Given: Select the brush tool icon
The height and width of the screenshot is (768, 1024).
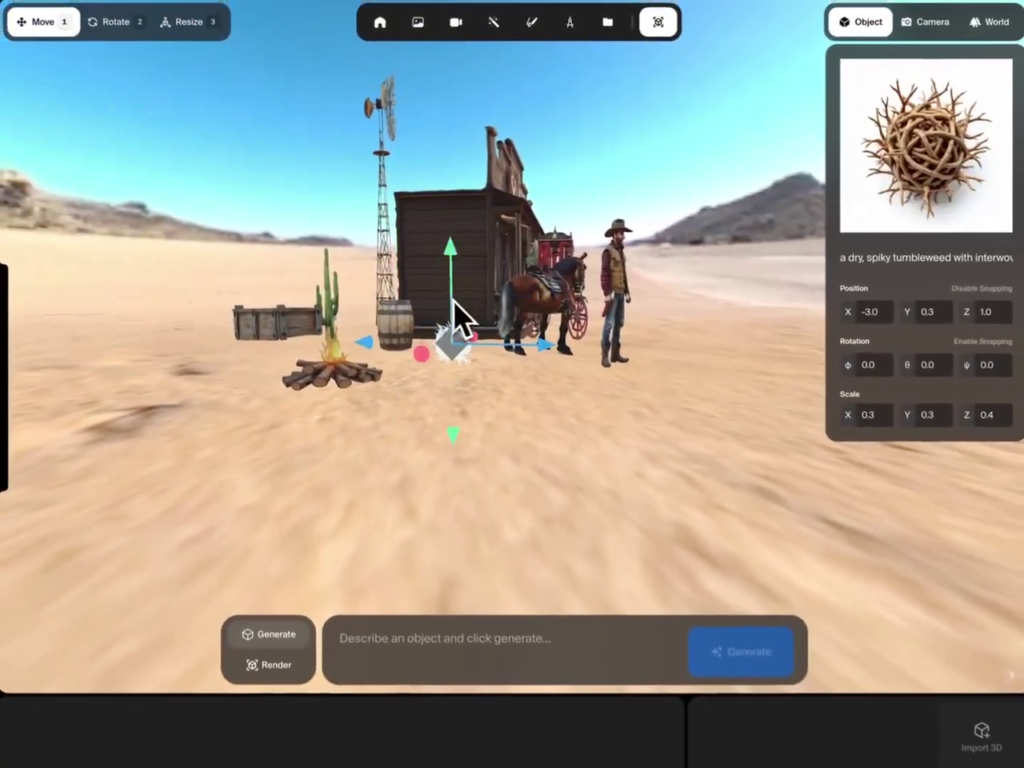Looking at the screenshot, I should point(532,22).
